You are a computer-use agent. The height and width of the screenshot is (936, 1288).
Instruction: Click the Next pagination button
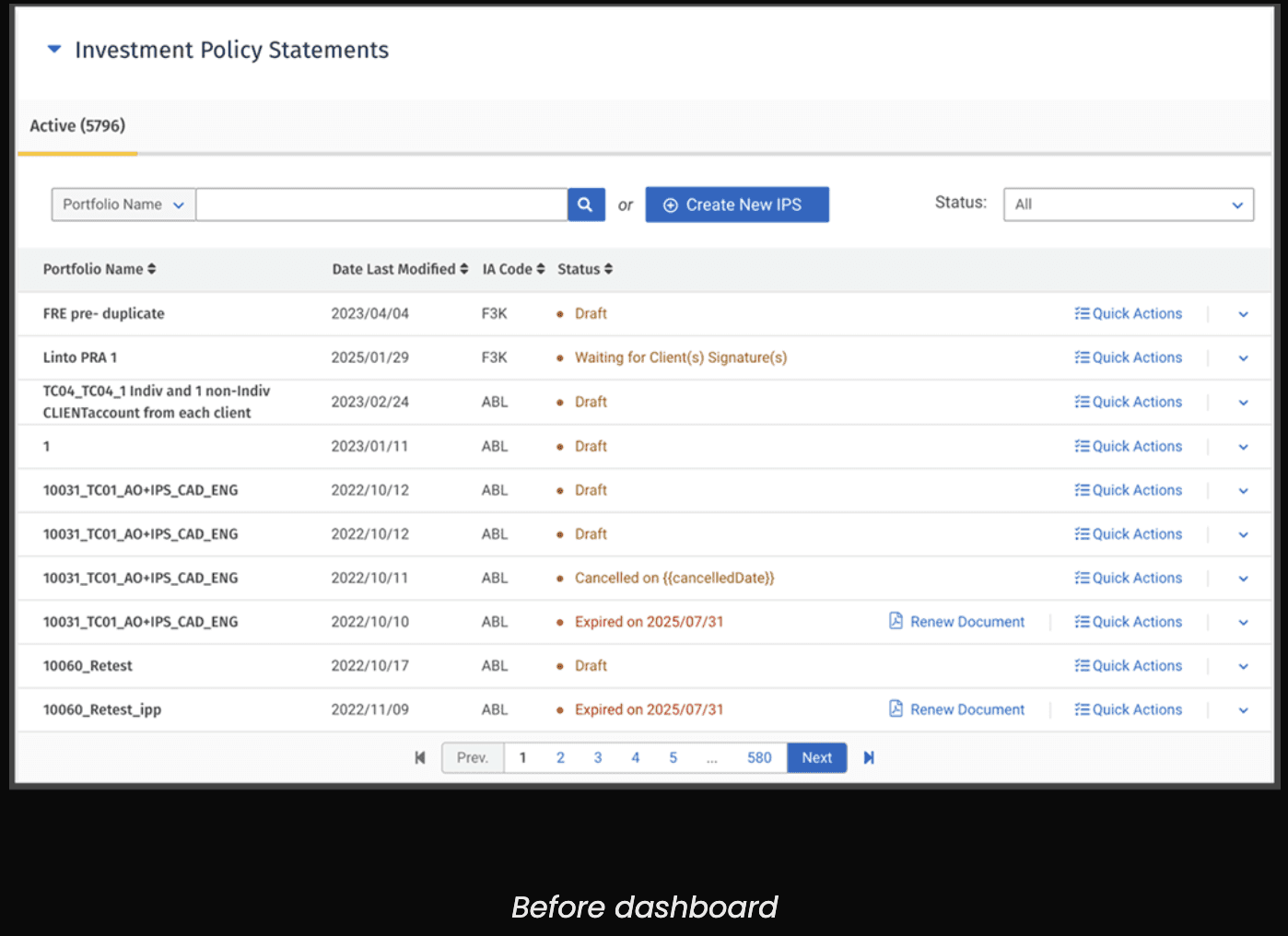817,757
